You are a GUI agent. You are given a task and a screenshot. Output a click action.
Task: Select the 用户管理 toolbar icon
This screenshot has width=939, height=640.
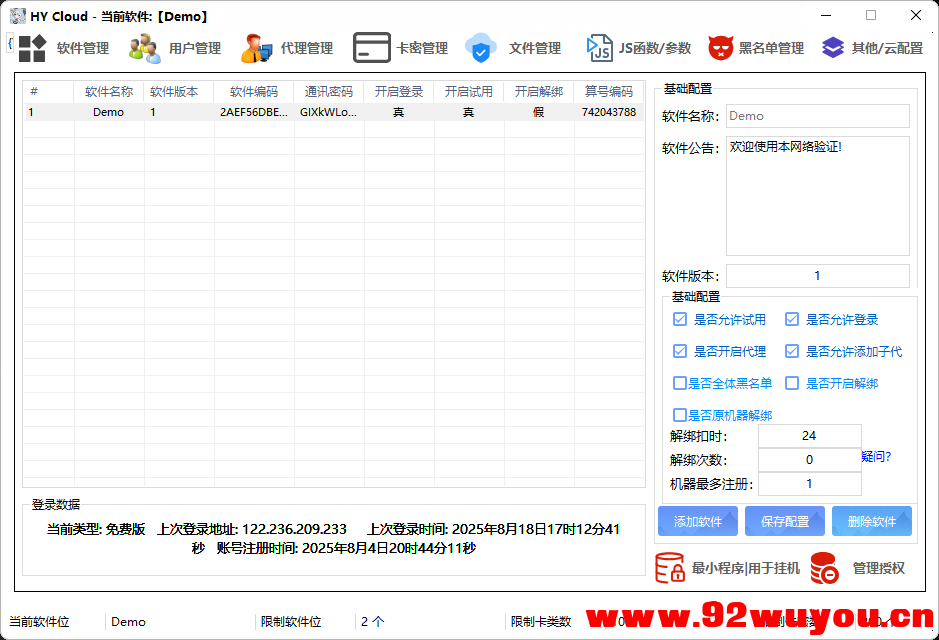[142, 47]
